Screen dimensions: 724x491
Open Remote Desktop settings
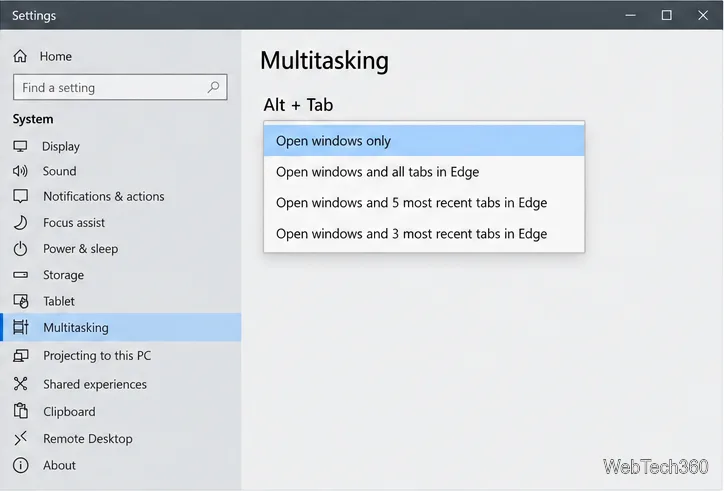tap(121, 438)
